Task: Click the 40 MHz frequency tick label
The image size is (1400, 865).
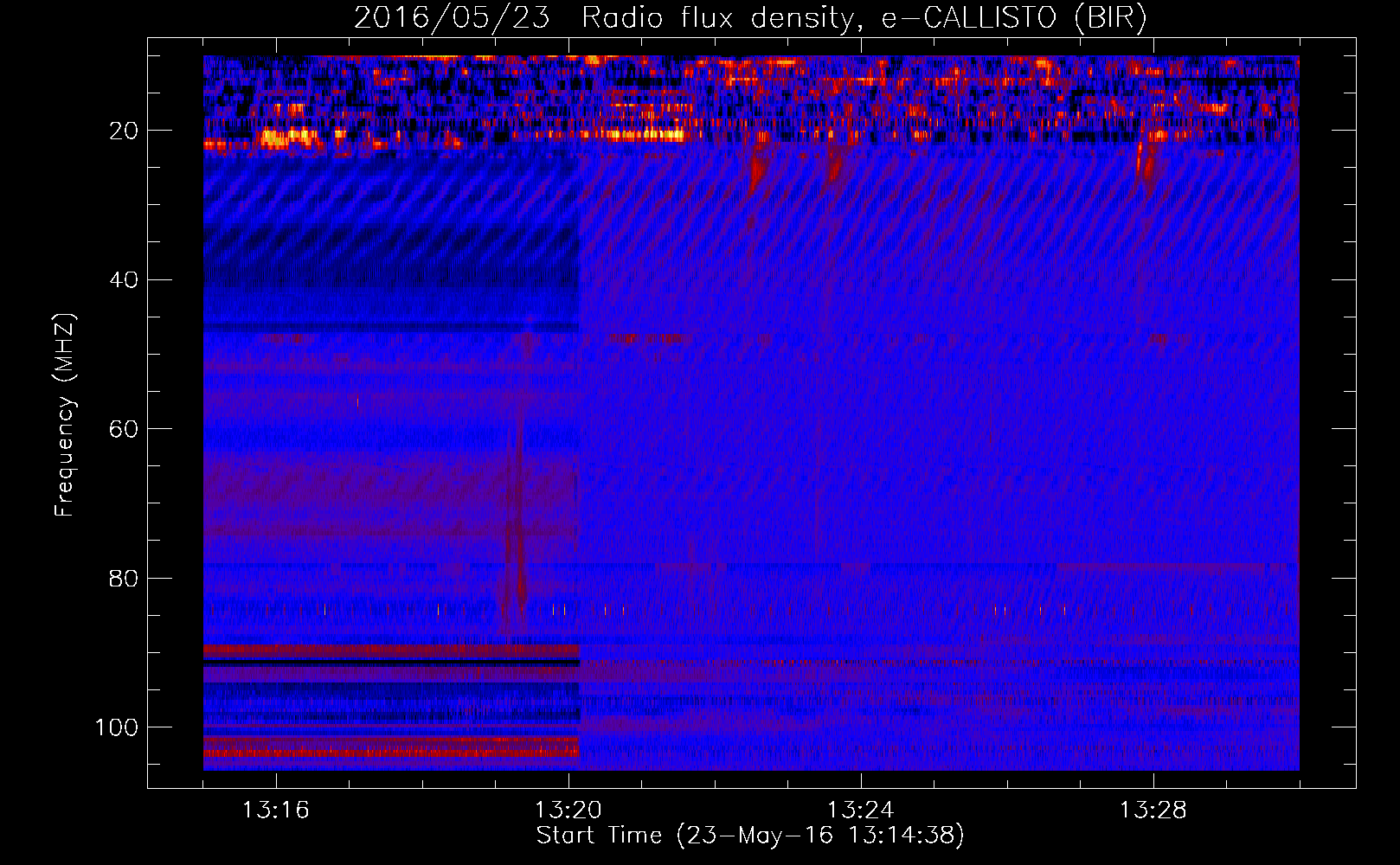Action: click(124, 280)
